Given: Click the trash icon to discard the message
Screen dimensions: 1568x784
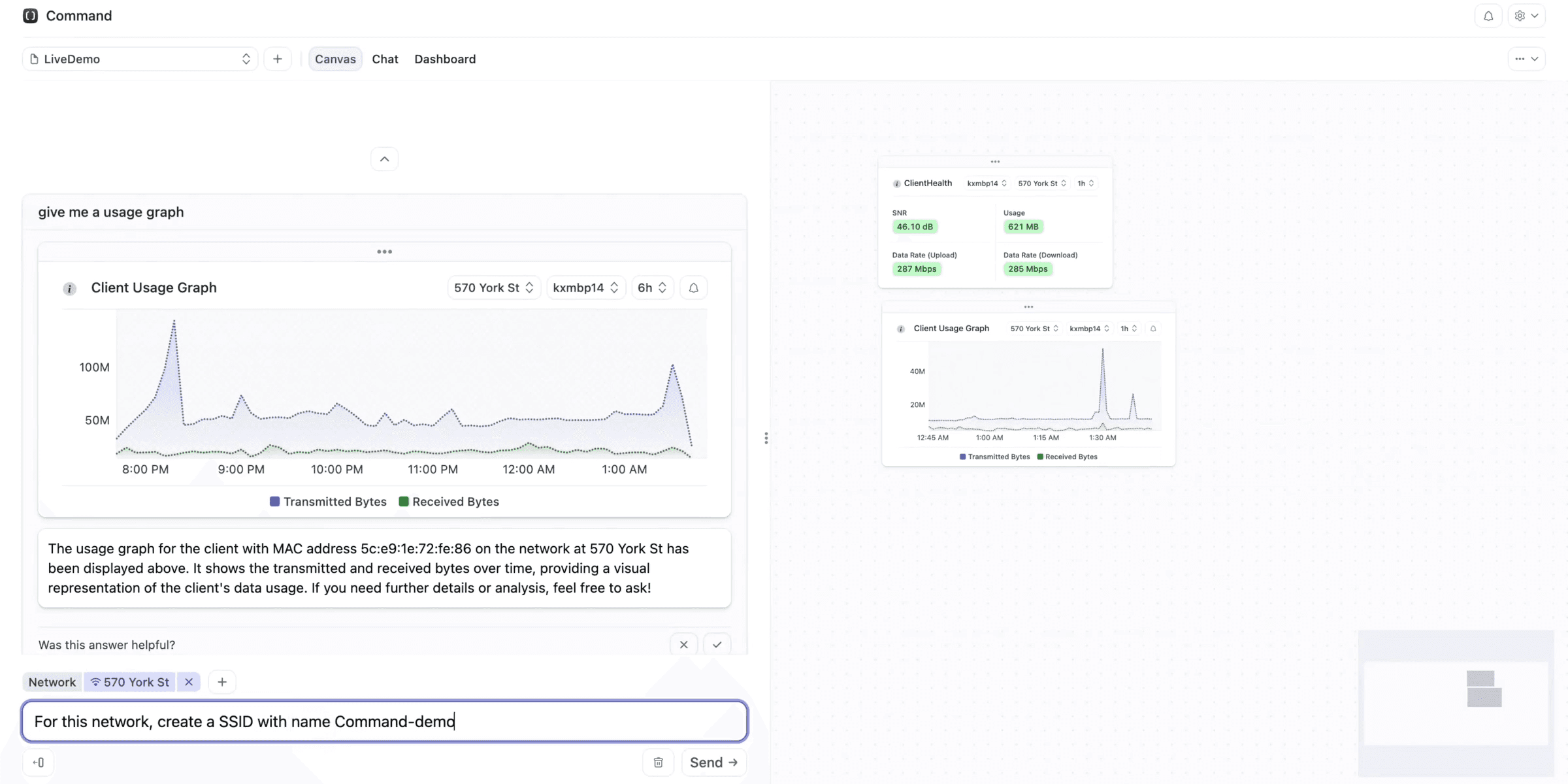Looking at the screenshot, I should tap(658, 762).
